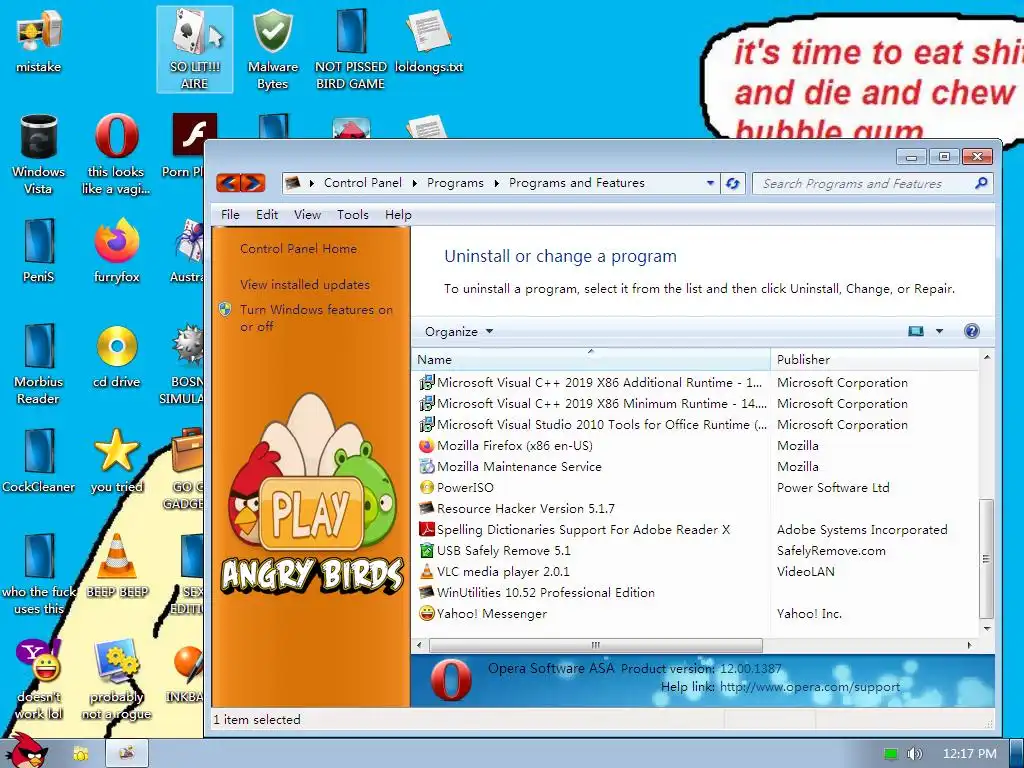Screen dimensions: 1024x768
Task: Click the horizontal scrollbar in program list
Action: [596, 645]
